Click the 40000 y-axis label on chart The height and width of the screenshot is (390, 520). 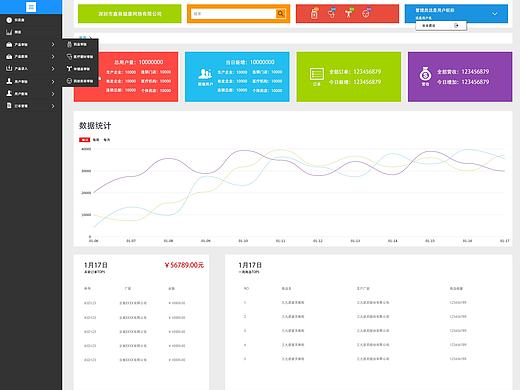86,149
